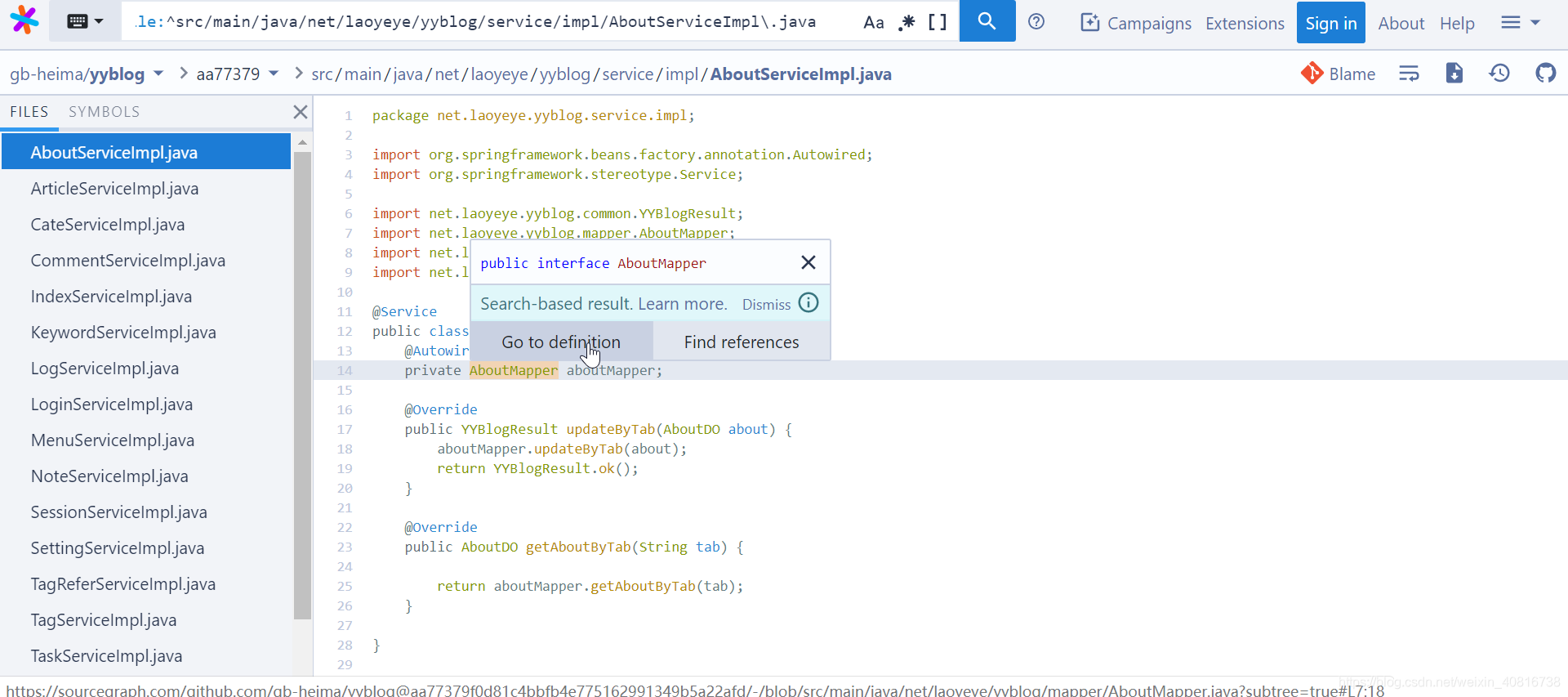Click Autowired import on line 3
Image resolution: width=1568 pixels, height=697 pixels.
(x=829, y=154)
